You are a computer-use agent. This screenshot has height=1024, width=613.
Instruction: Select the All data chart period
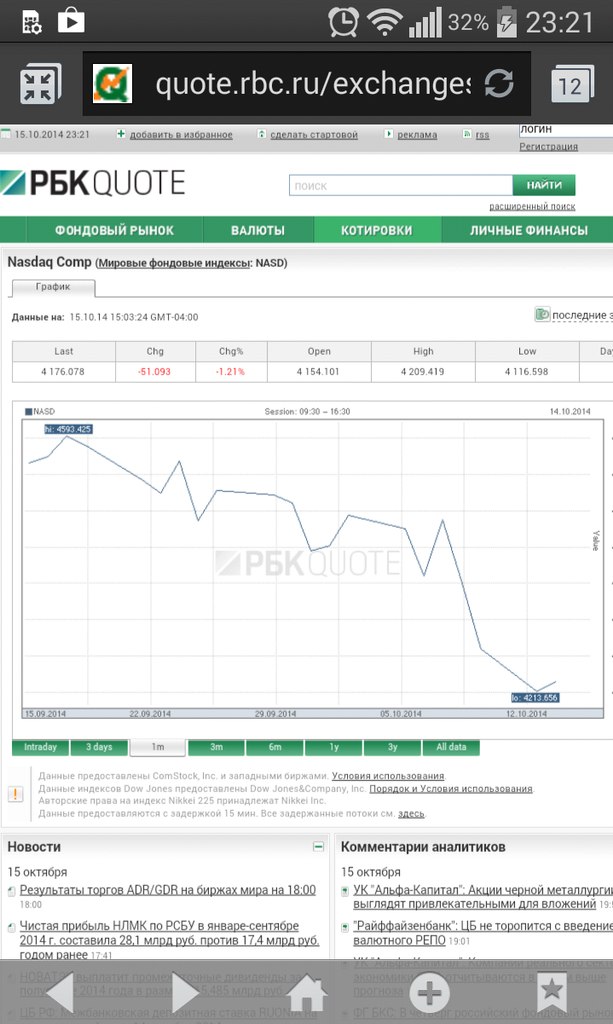[451, 747]
